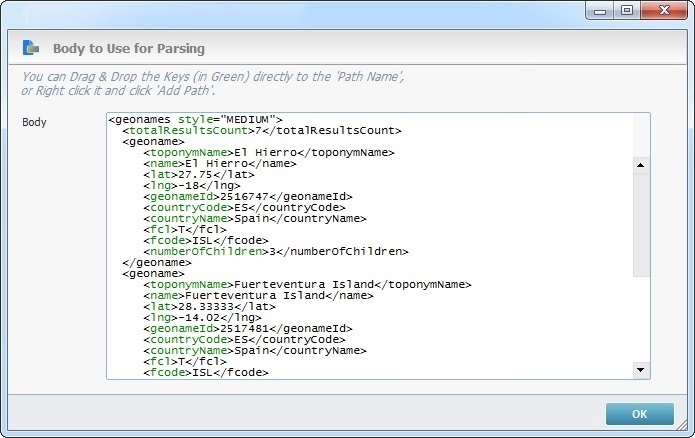Click the scrollbar down arrow

(642, 370)
